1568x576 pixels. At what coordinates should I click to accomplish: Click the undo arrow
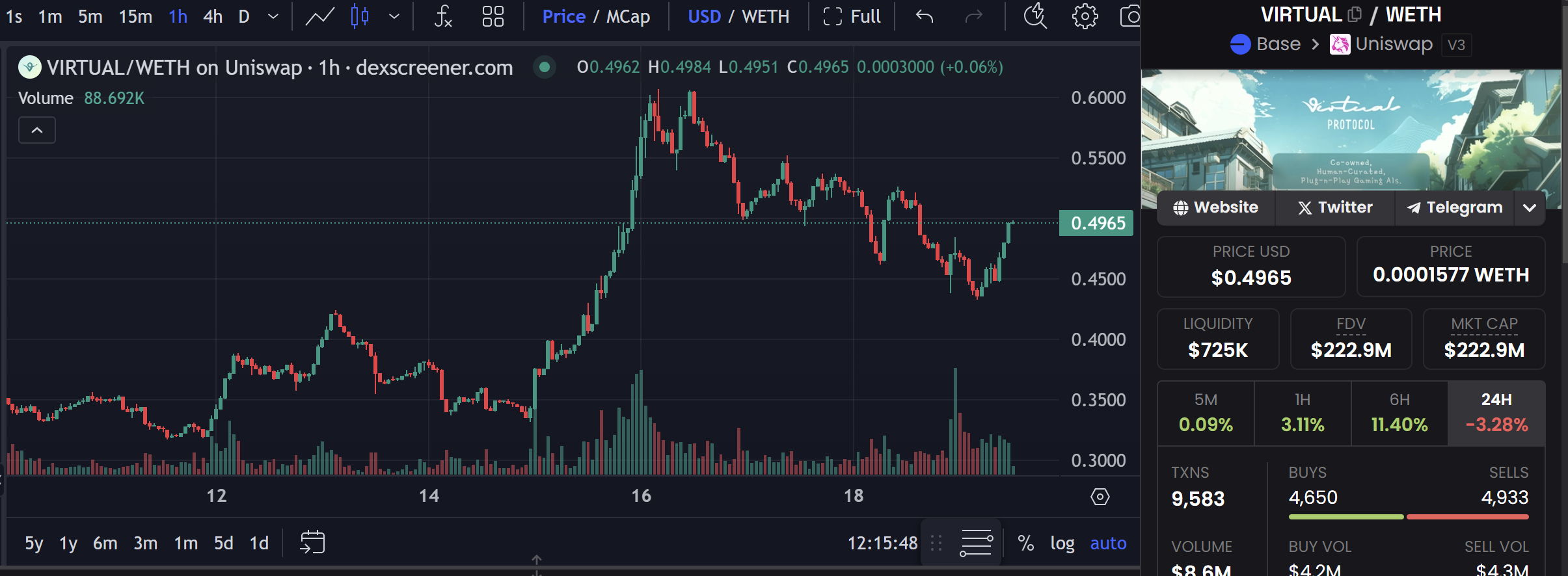[925, 16]
